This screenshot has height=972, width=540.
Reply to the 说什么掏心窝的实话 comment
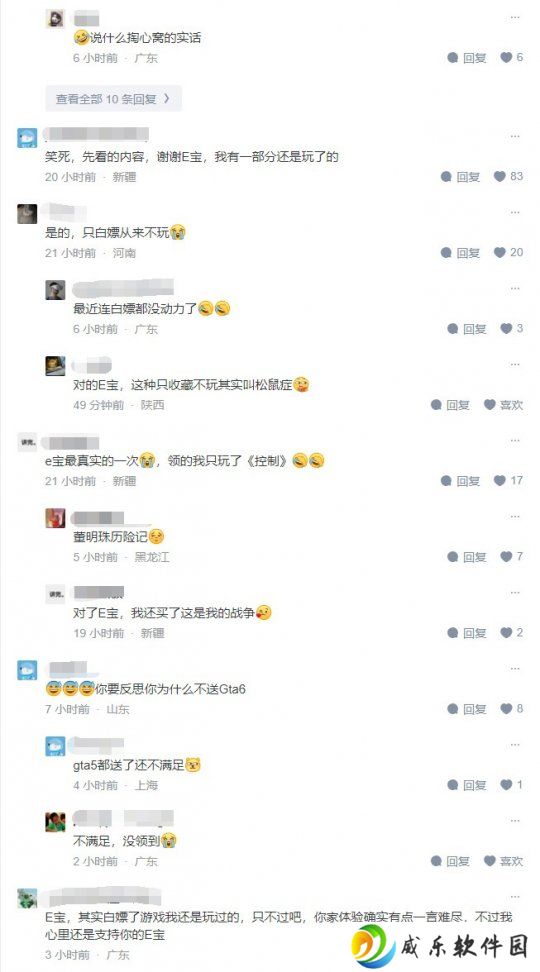click(467, 58)
